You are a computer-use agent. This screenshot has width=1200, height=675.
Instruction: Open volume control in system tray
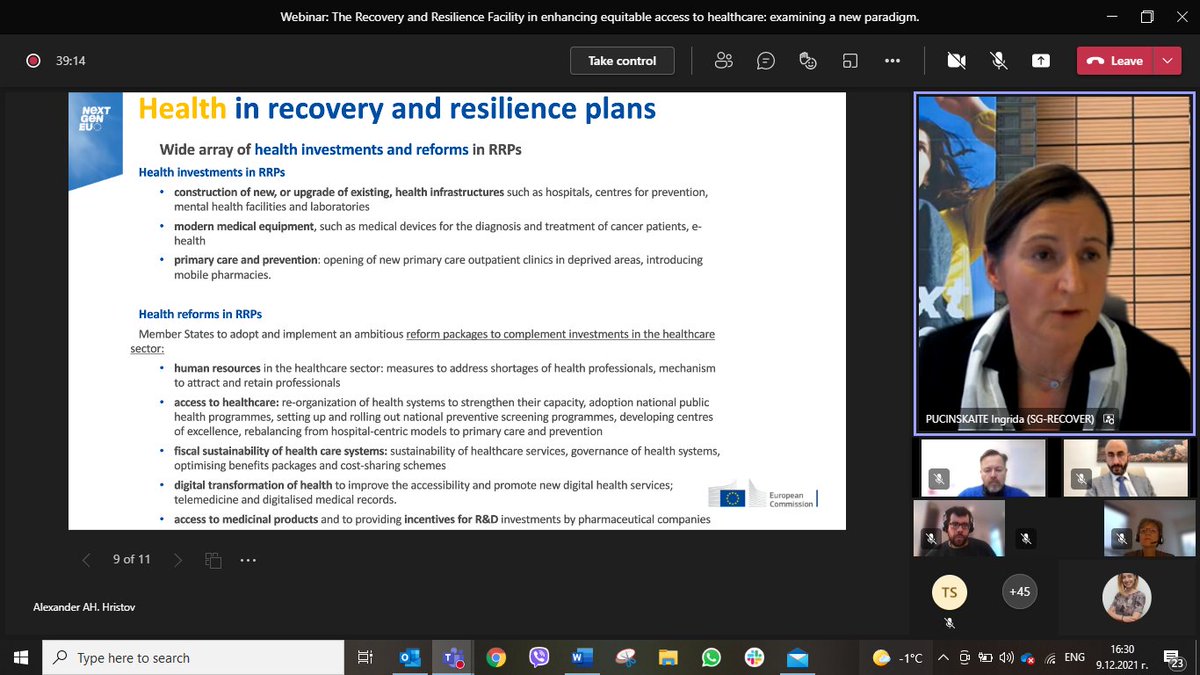click(x=1006, y=657)
